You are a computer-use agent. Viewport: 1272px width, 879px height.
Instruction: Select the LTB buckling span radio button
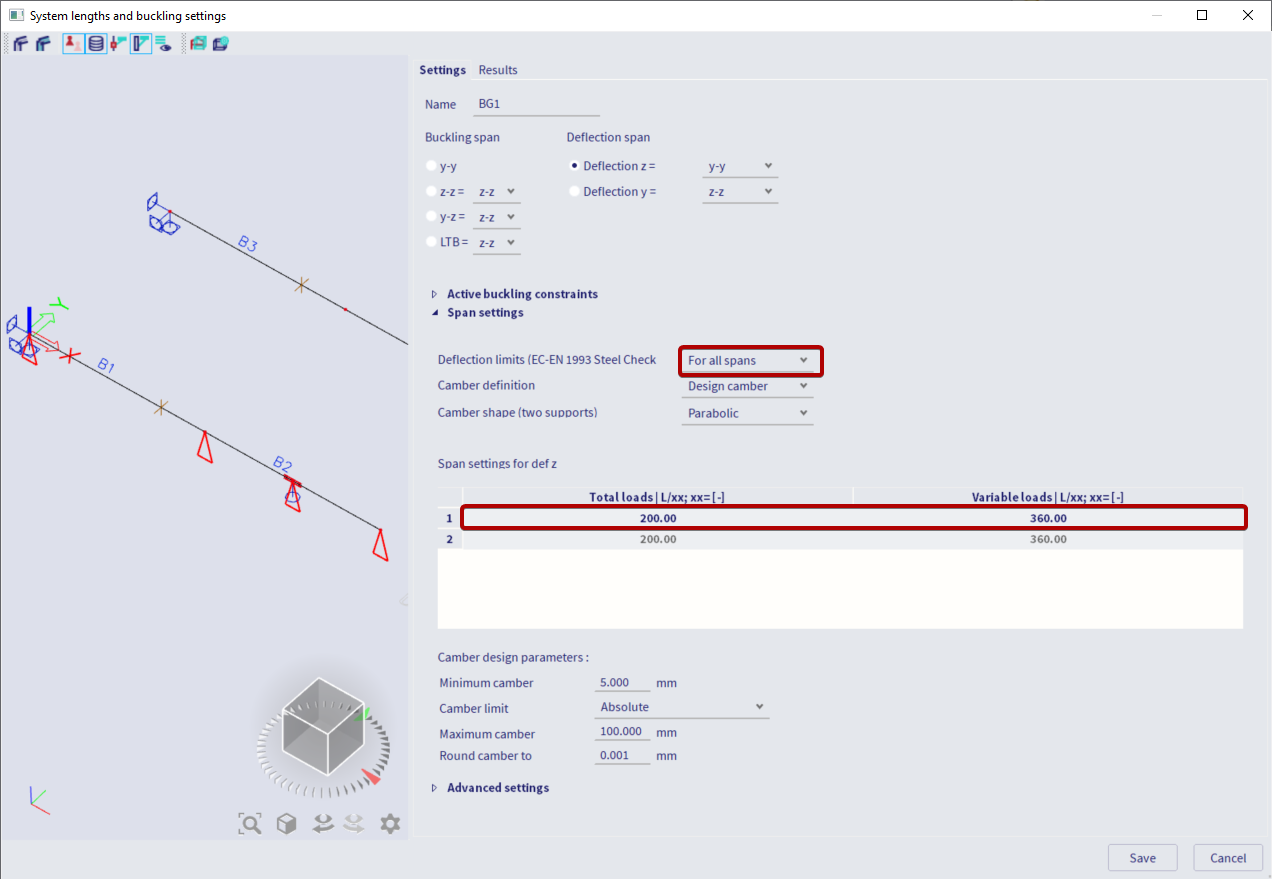pos(430,241)
